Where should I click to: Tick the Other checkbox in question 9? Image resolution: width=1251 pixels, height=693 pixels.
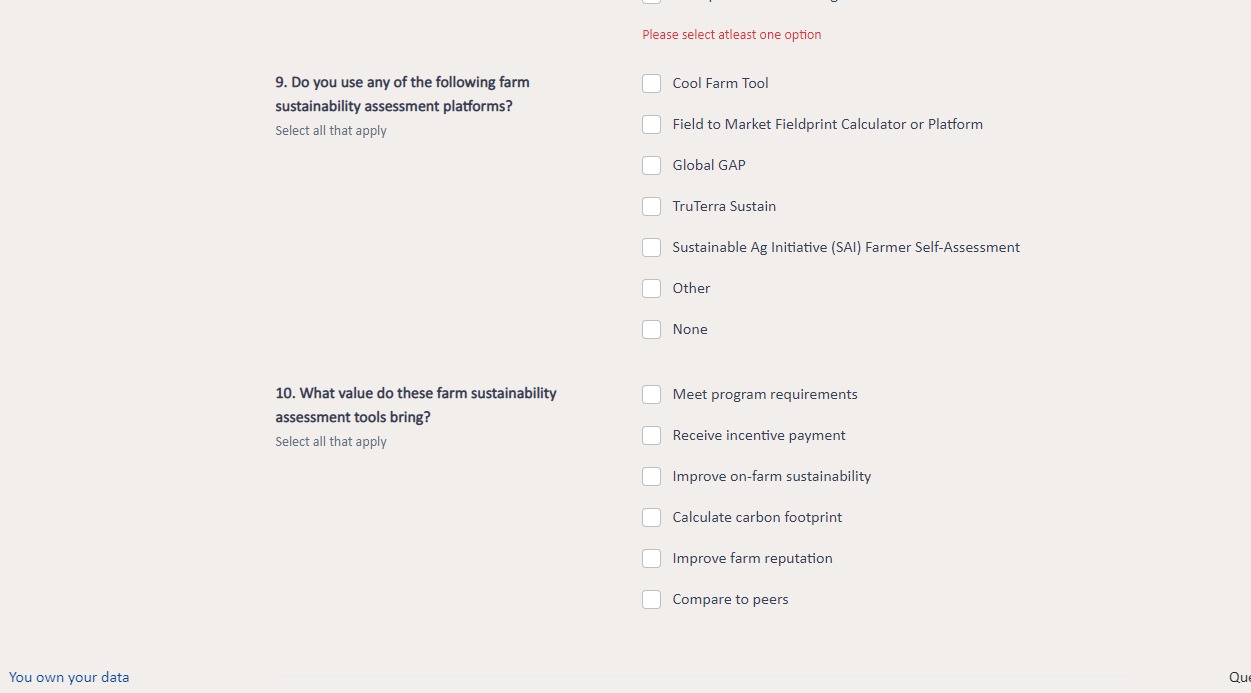(651, 288)
